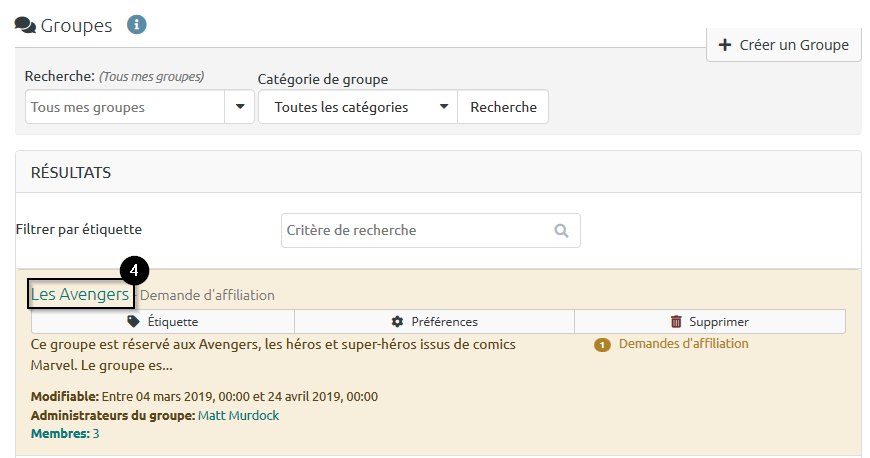This screenshot has height=458, width=870.
Task: Click the Critère de recherche field
Action: click(415, 231)
